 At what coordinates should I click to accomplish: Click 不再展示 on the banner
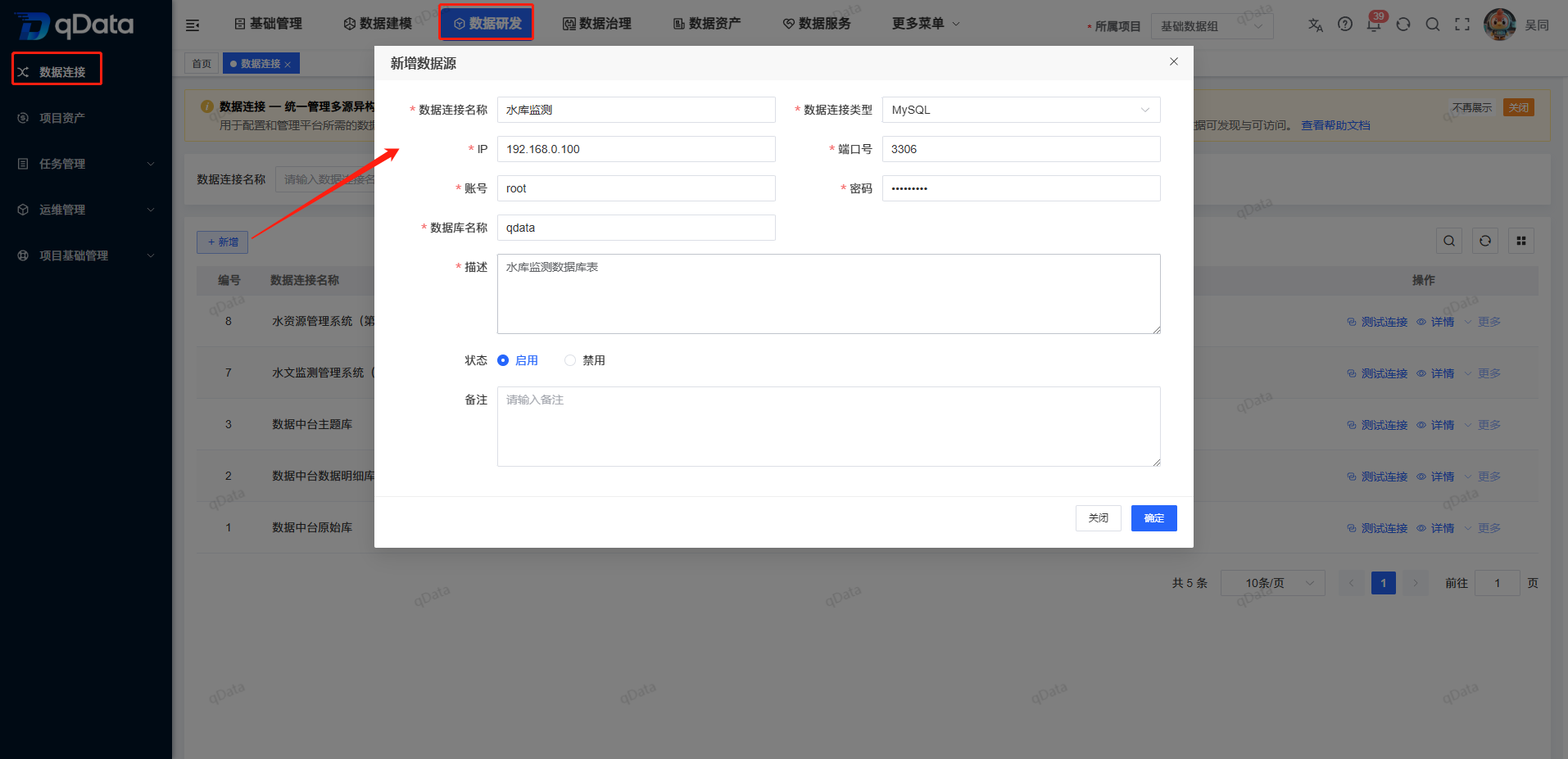click(1472, 107)
